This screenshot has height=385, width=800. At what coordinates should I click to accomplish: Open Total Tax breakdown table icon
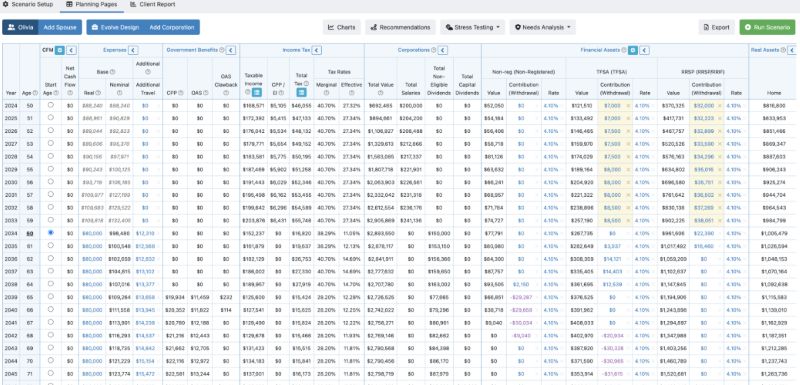302,92
